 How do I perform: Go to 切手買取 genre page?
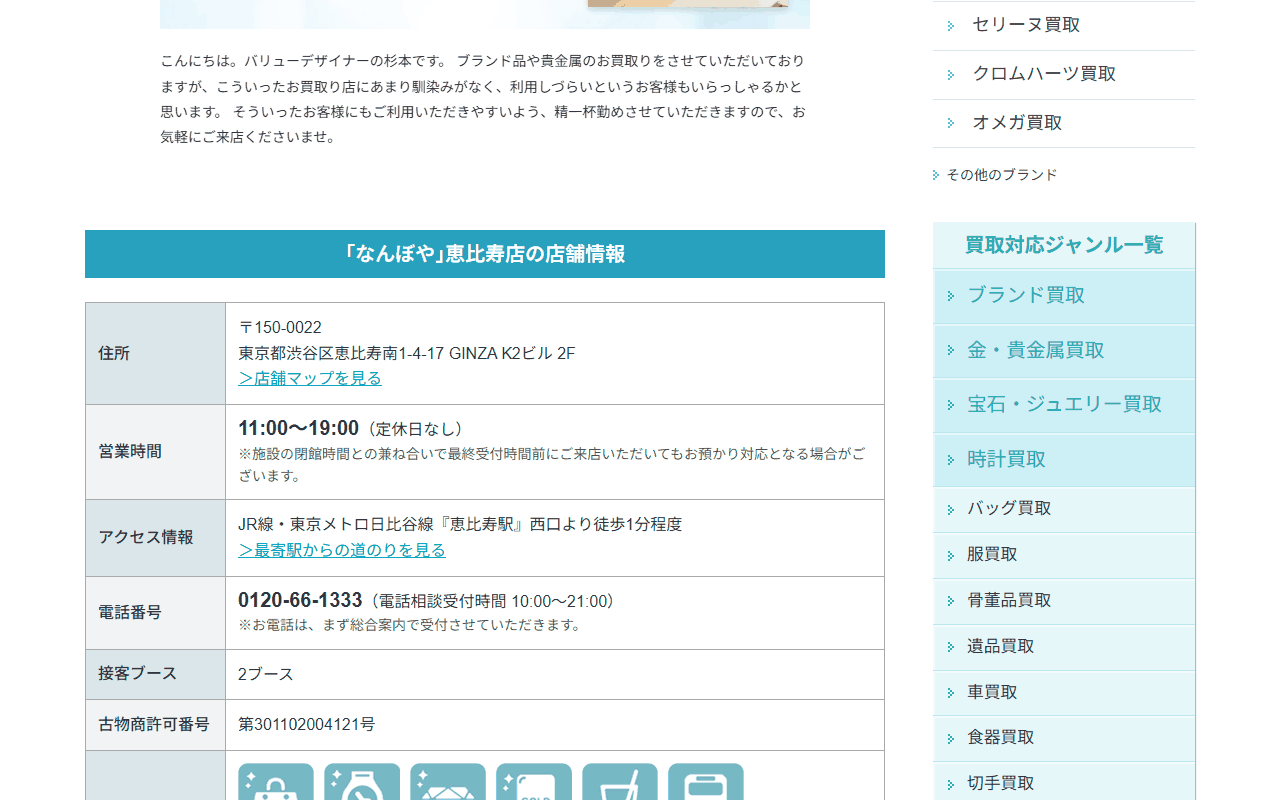(x=1064, y=783)
